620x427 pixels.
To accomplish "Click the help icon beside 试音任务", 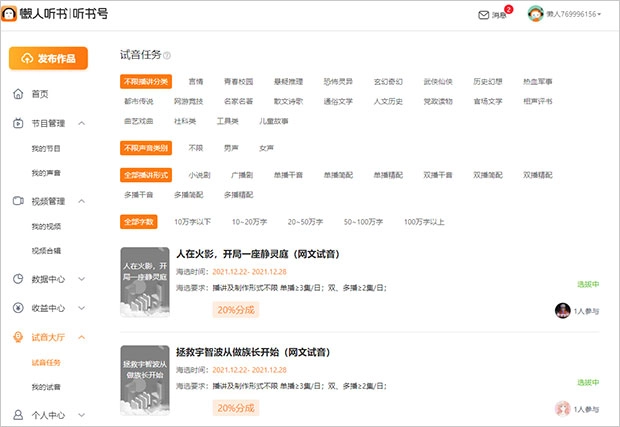I will (167, 56).
